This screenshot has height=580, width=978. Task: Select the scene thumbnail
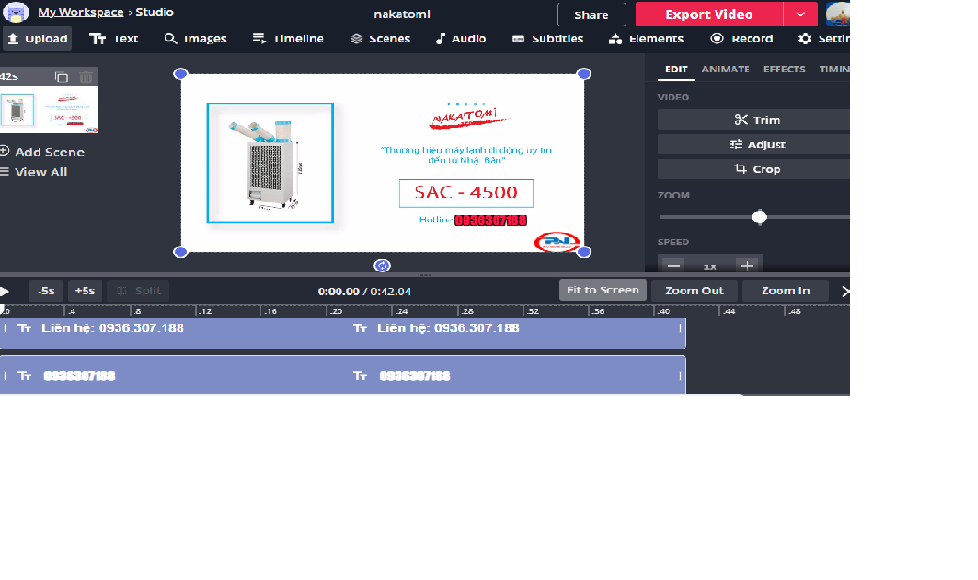click(x=49, y=109)
